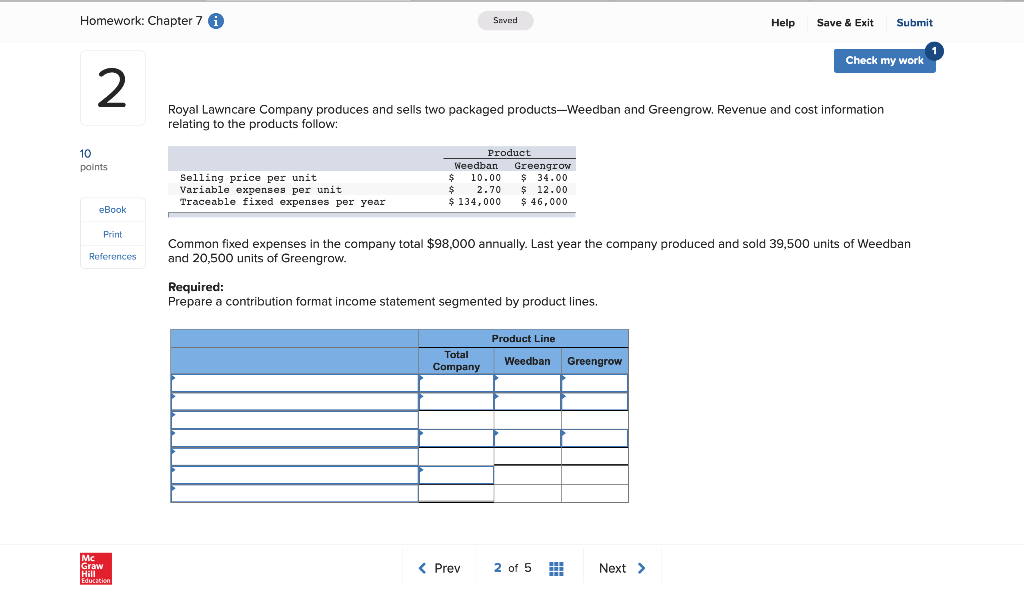Click Save & Exit
The width and height of the screenshot is (1024, 591).
(x=845, y=22)
